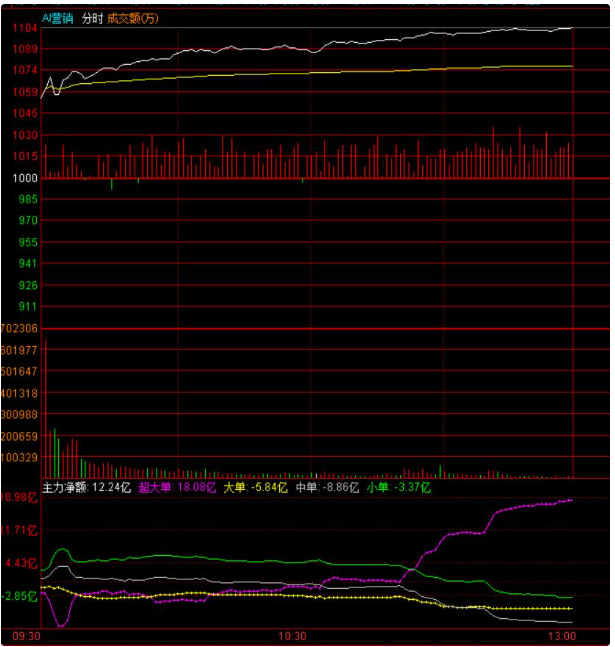Click the 4.43亿 fund flow axis label
The width and height of the screenshot is (615, 647).
tap(22, 563)
